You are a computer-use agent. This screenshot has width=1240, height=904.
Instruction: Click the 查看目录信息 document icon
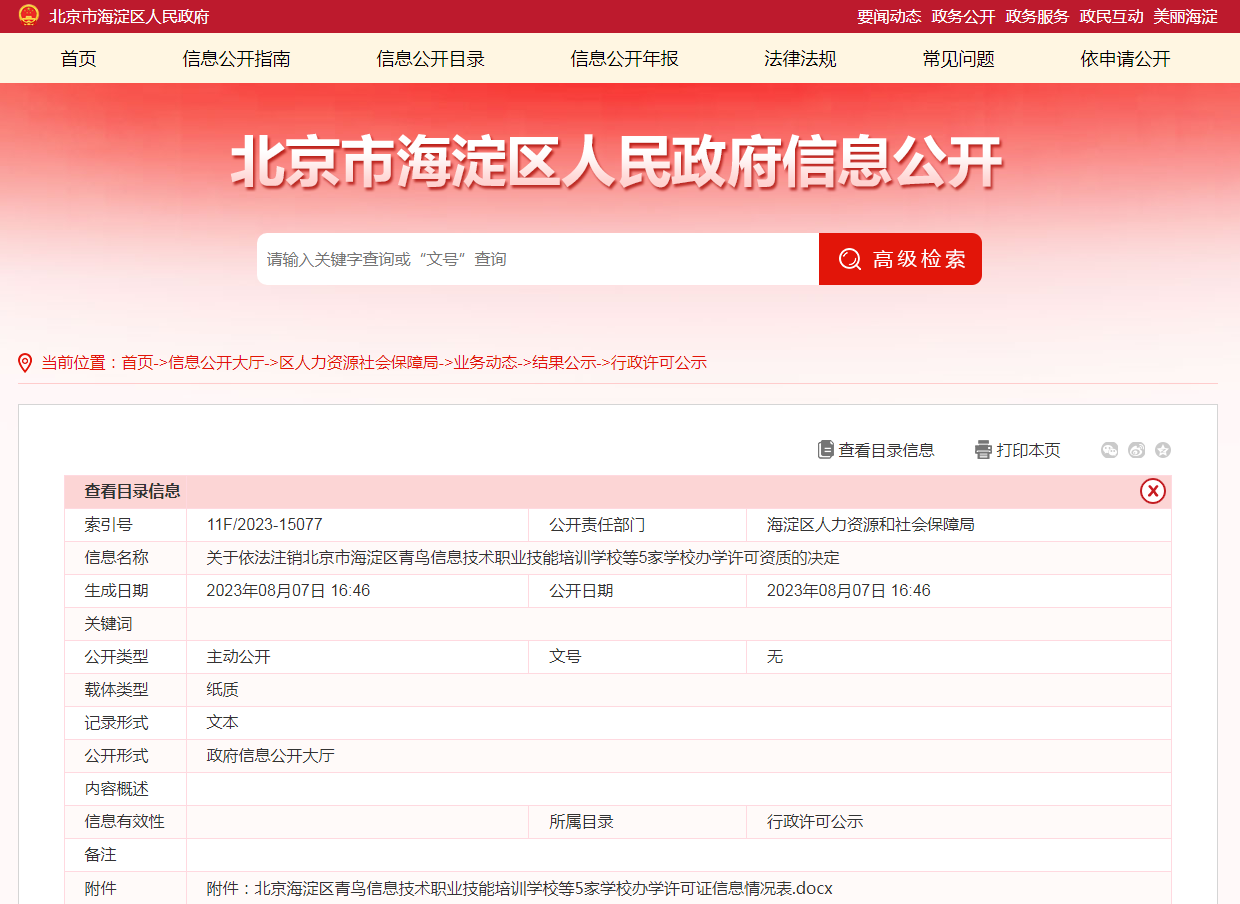pyautogui.click(x=826, y=450)
